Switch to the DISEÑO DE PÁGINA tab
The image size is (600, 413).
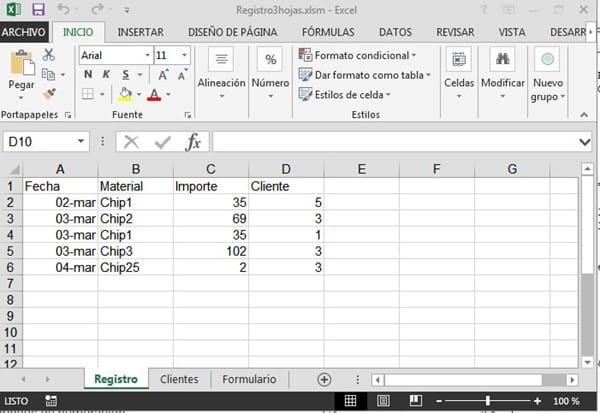233,32
